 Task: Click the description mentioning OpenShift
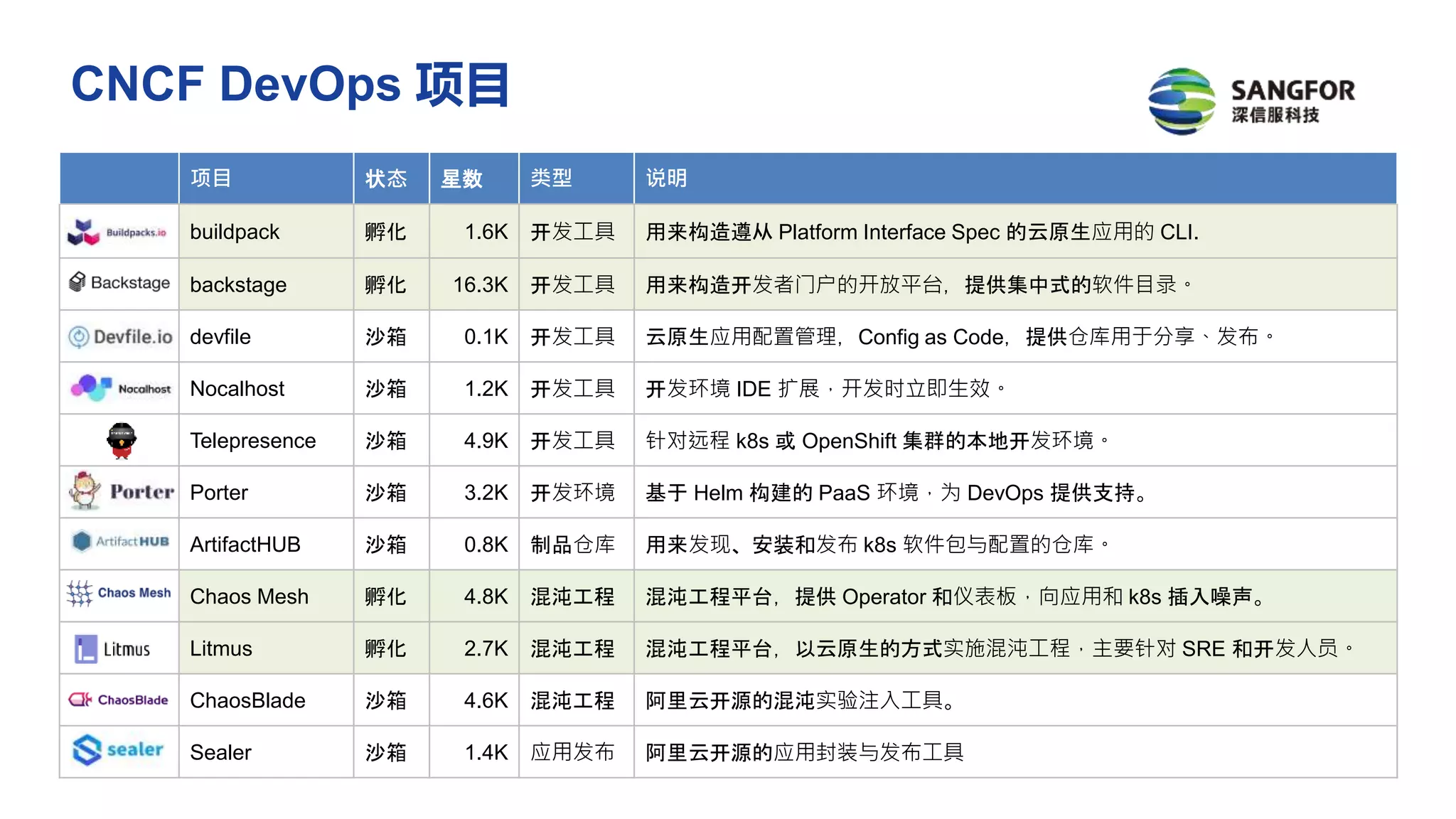[877, 441]
